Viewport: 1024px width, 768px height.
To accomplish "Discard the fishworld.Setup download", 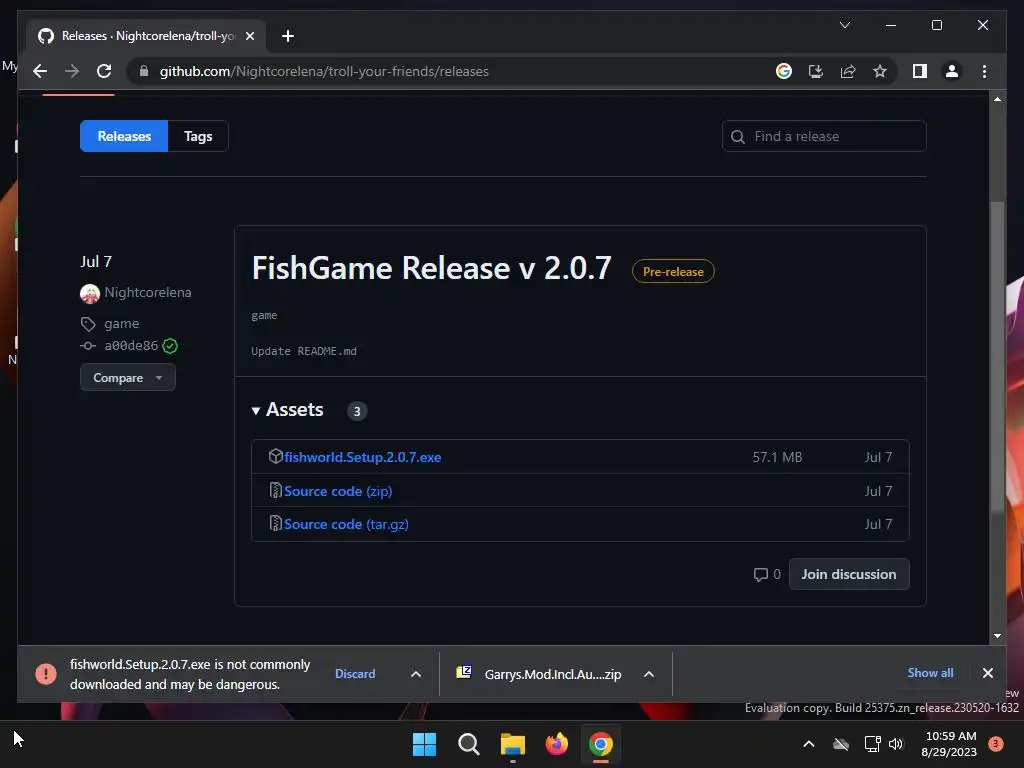I will click(355, 674).
